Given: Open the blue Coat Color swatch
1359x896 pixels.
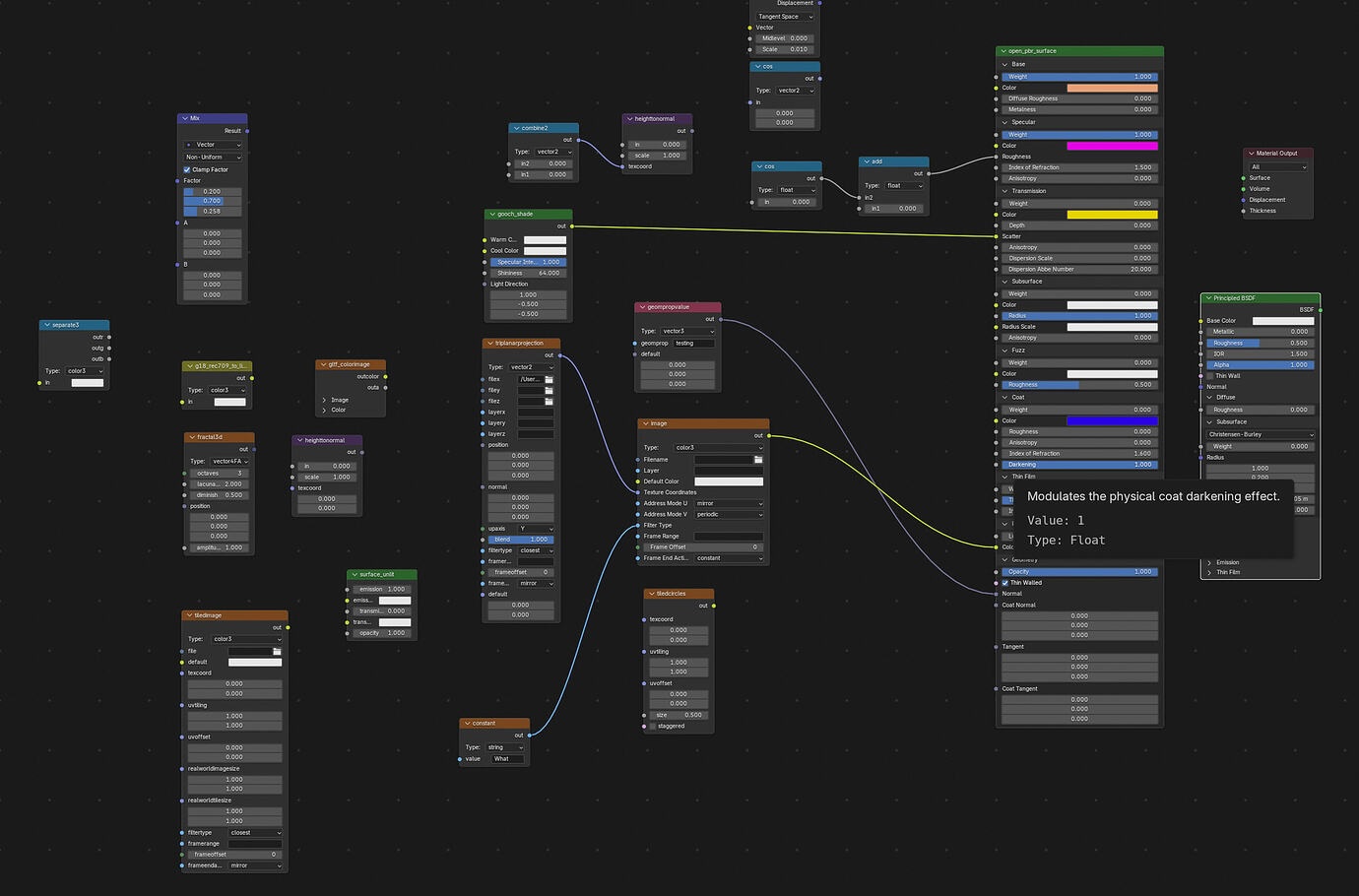Looking at the screenshot, I should coord(1113,420).
